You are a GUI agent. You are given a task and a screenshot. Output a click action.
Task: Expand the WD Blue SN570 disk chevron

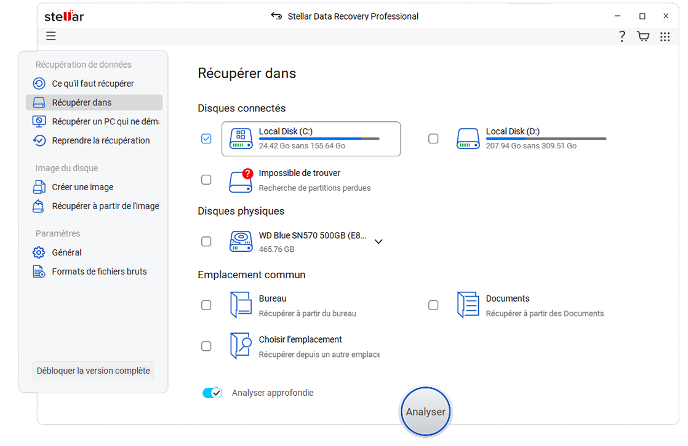(379, 241)
